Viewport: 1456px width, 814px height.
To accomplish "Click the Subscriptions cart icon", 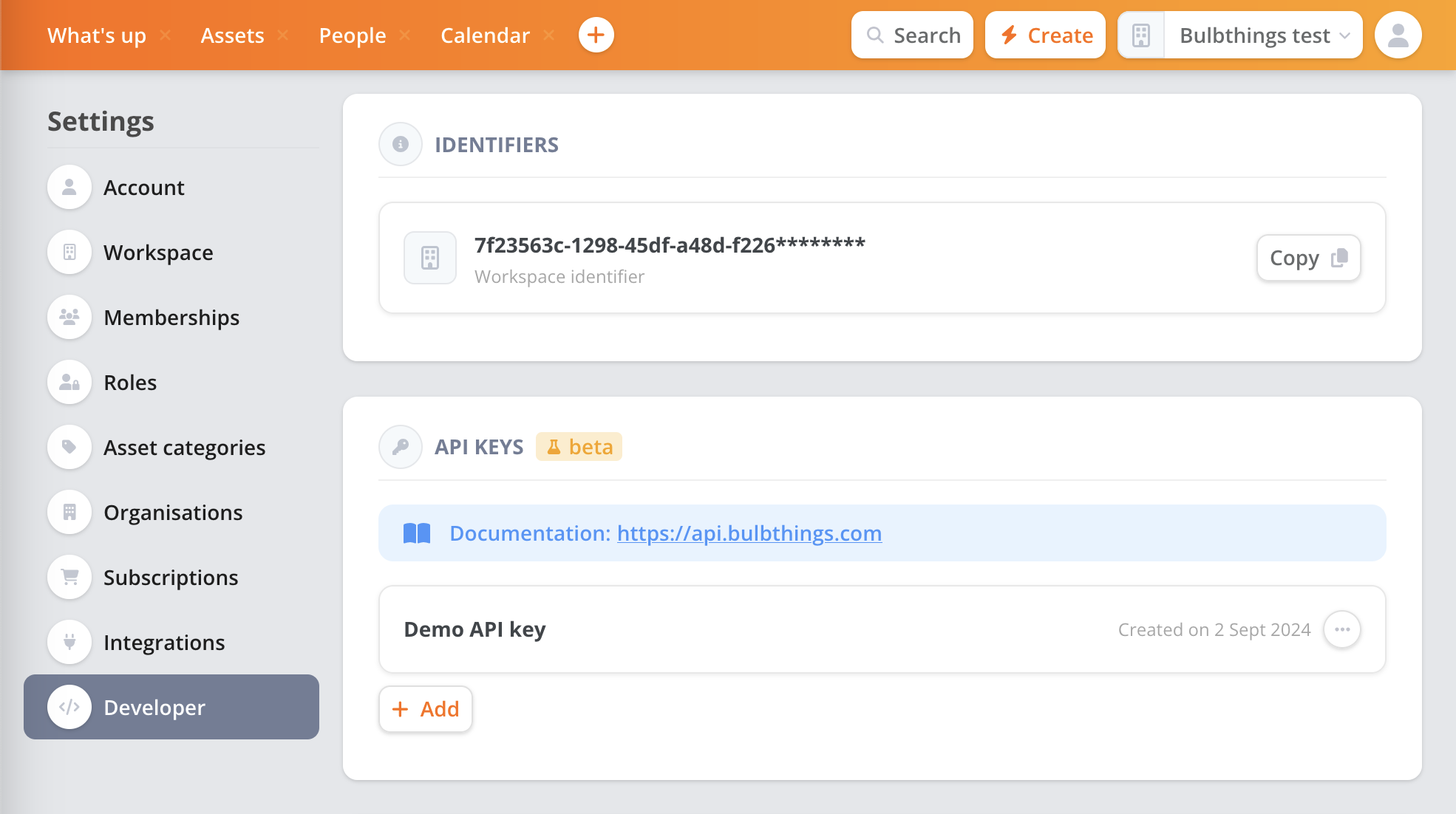I will tap(69, 578).
